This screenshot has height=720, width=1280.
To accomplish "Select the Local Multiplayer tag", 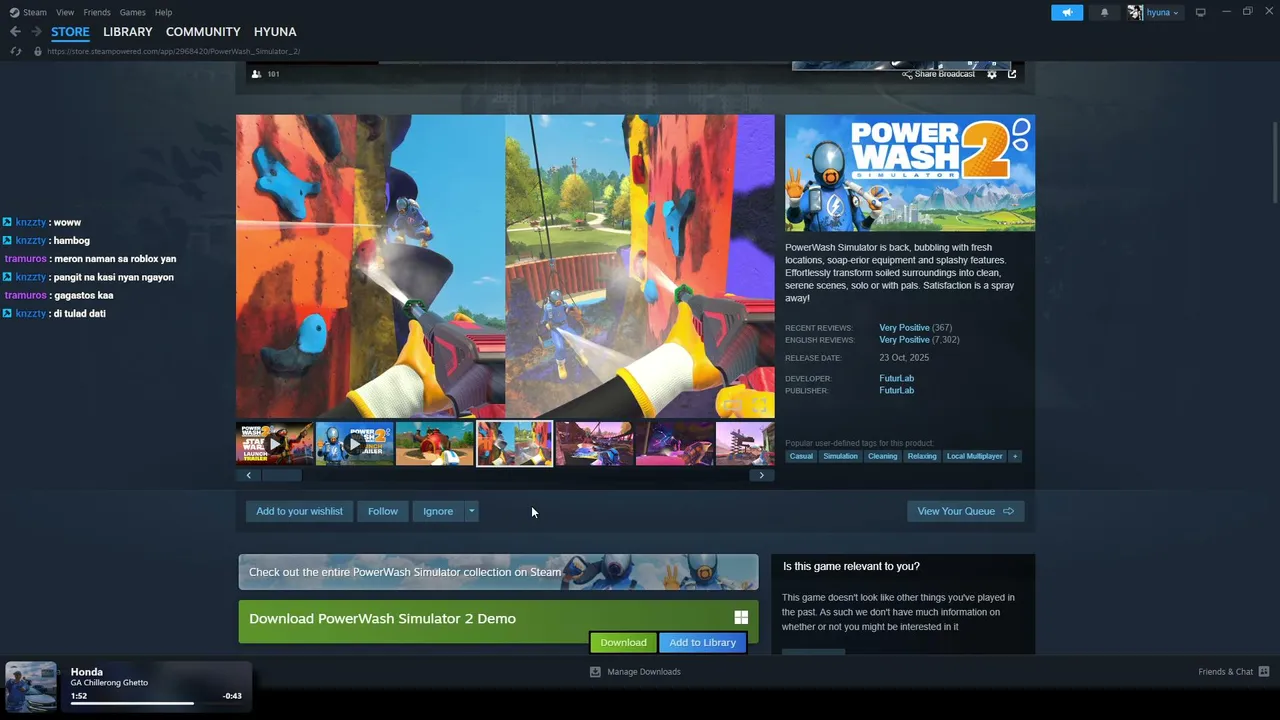I will coord(974,456).
